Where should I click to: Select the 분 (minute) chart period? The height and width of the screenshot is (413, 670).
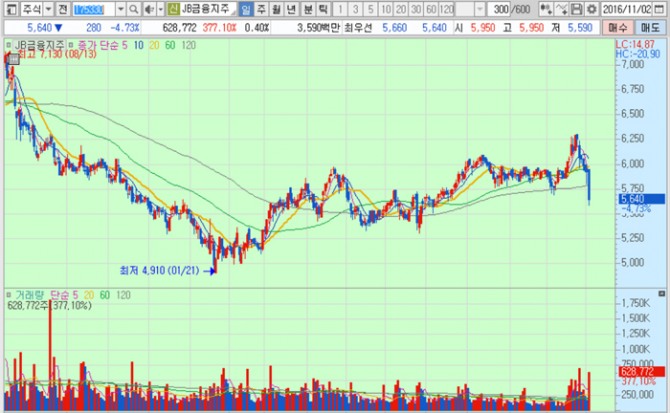click(308, 9)
